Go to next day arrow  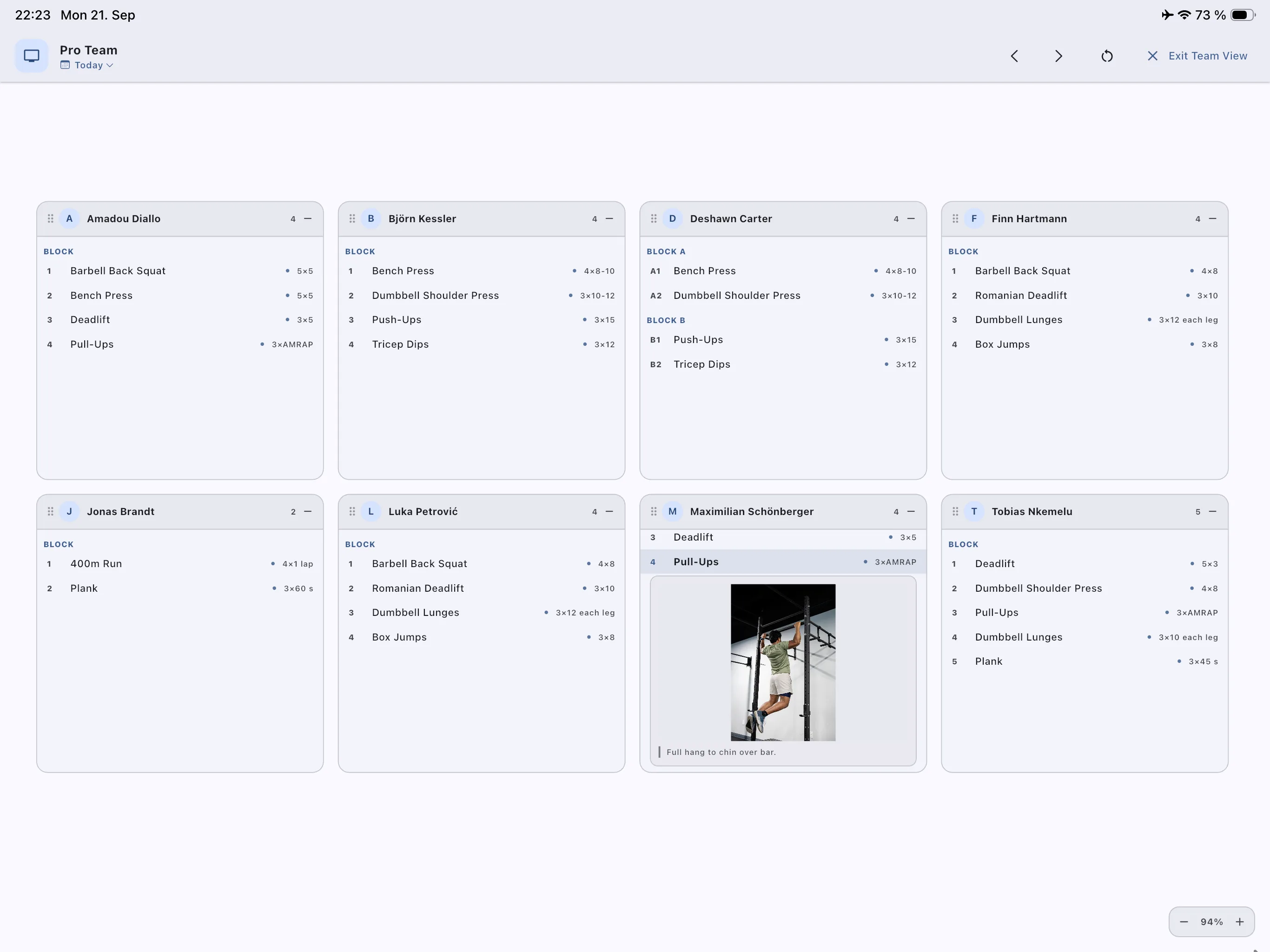point(1058,56)
